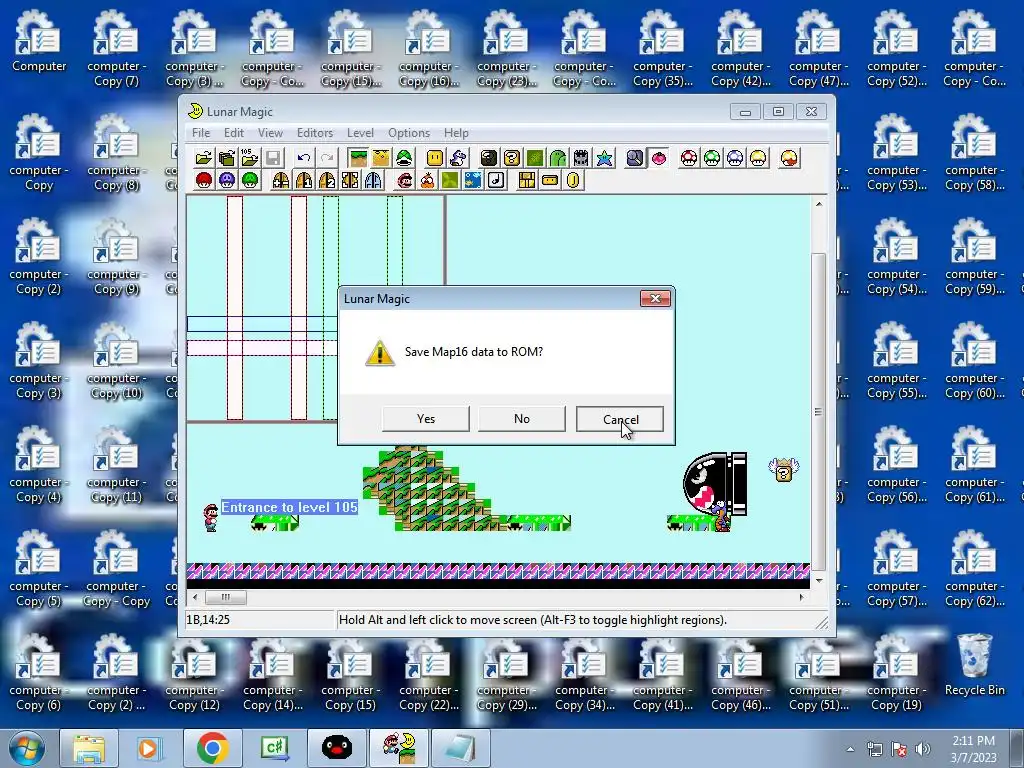
Task: Click the open ROM folder icon
Action: [x=204, y=158]
